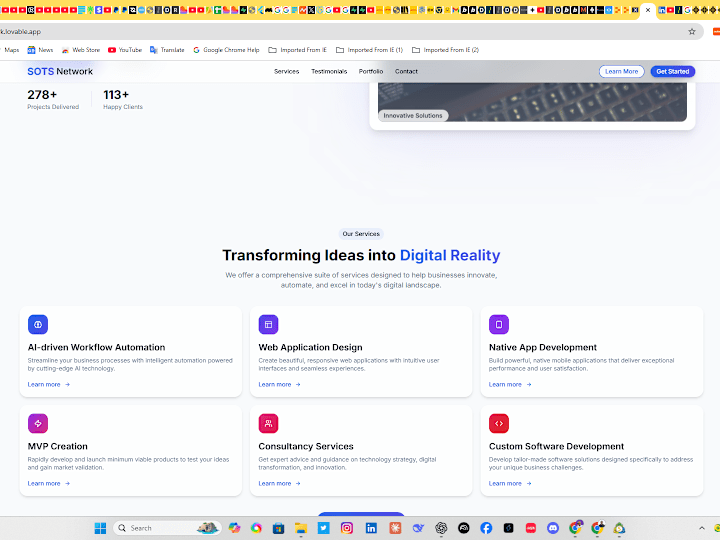The width and height of the screenshot is (720, 540).
Task: Open the YouTube bookmark
Action: click(x=125, y=50)
